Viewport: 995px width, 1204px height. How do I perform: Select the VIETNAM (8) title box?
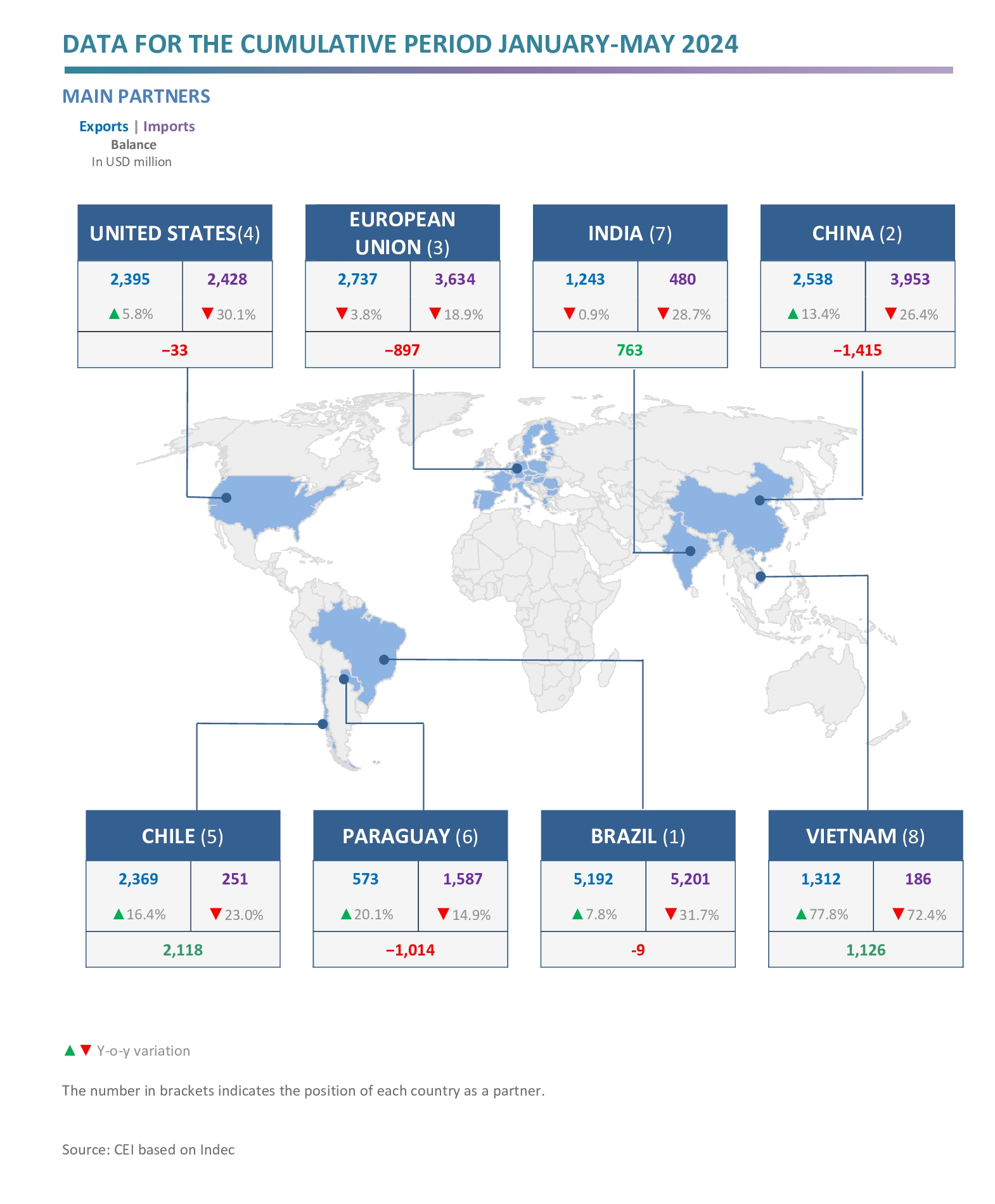tap(865, 836)
